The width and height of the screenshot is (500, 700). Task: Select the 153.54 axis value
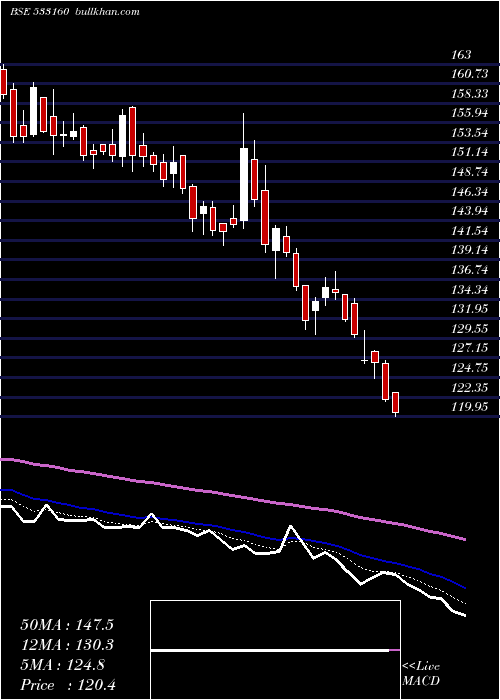471,133
